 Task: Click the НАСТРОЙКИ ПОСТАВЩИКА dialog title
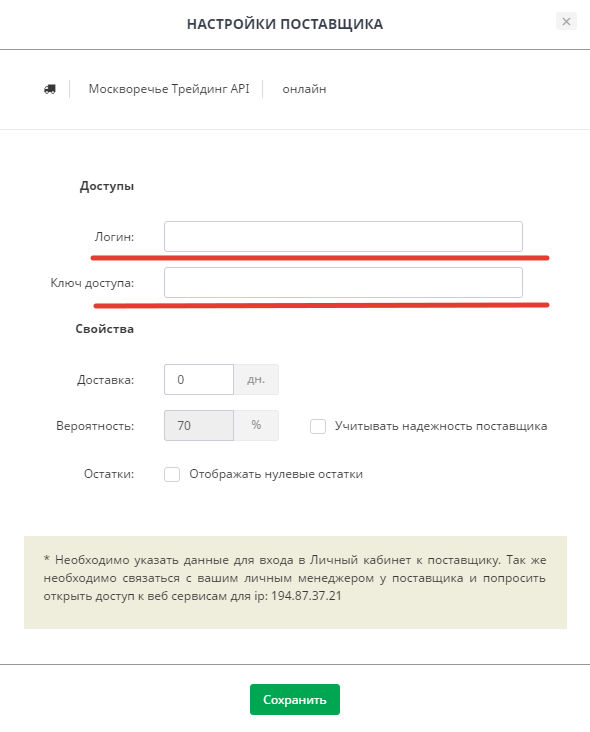coord(285,24)
